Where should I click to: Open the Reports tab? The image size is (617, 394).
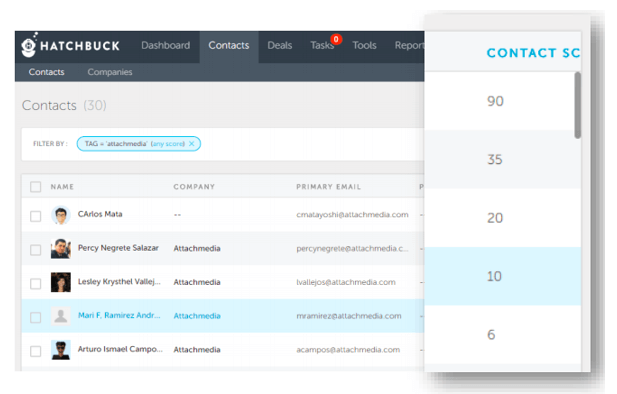(409, 46)
